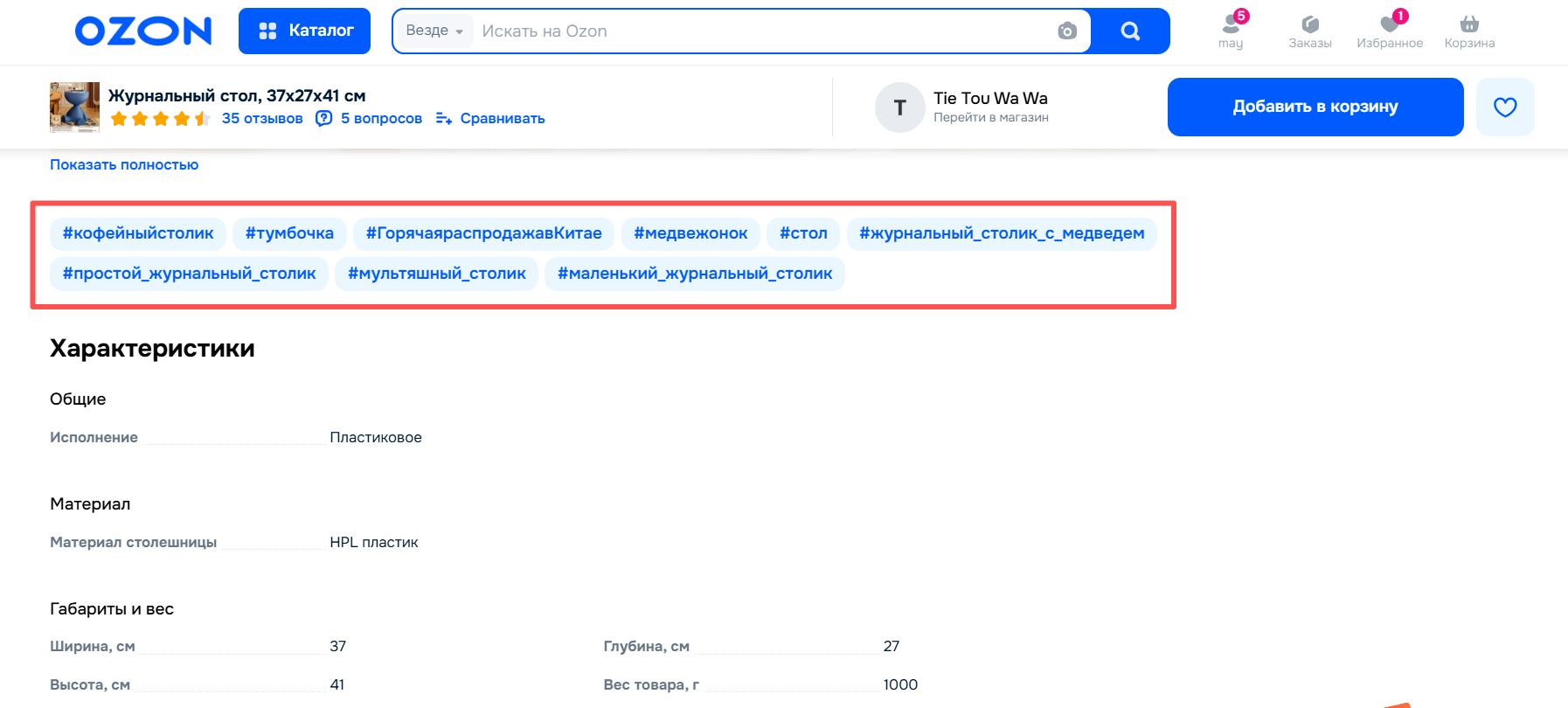
Task: Select the #кофейныйстолик hashtag
Action: [x=138, y=233]
